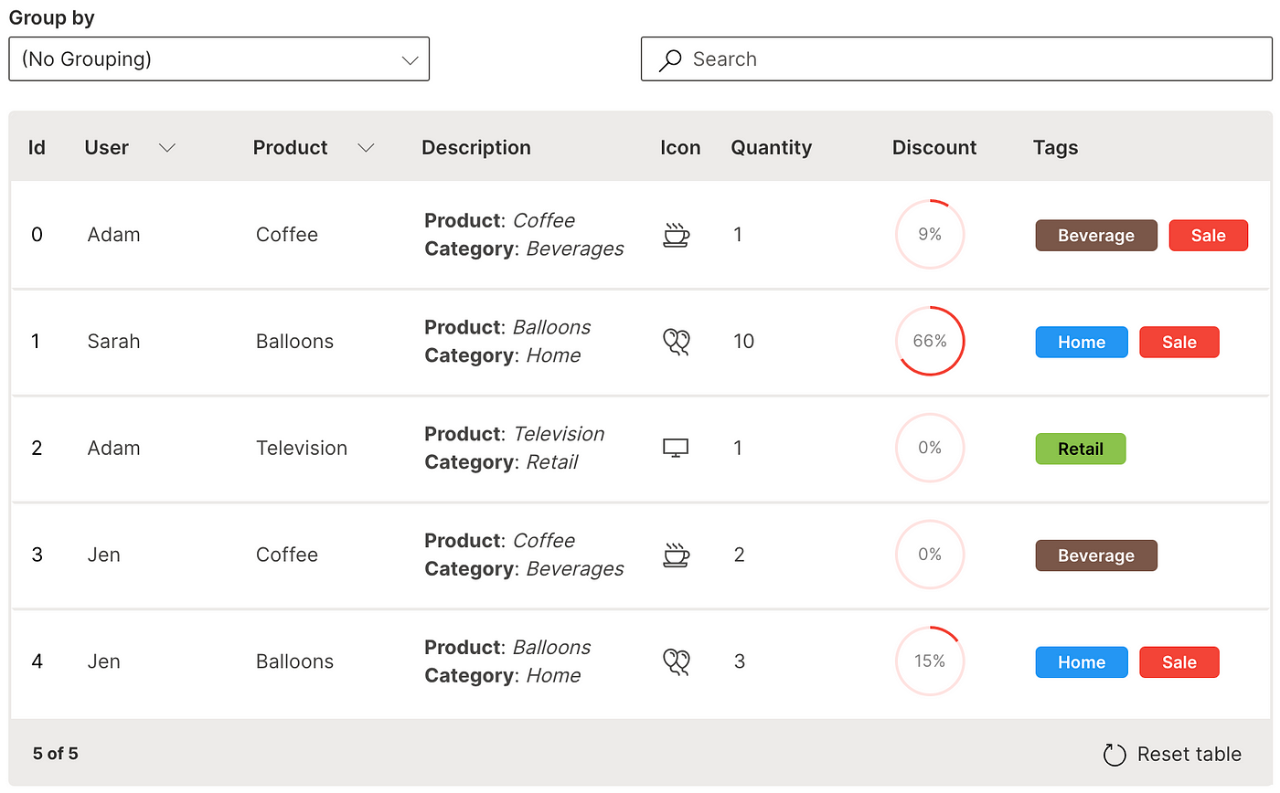Click the coffee icon in Jen's Coffee row
Image resolution: width=1280 pixels, height=793 pixels.
(676, 554)
